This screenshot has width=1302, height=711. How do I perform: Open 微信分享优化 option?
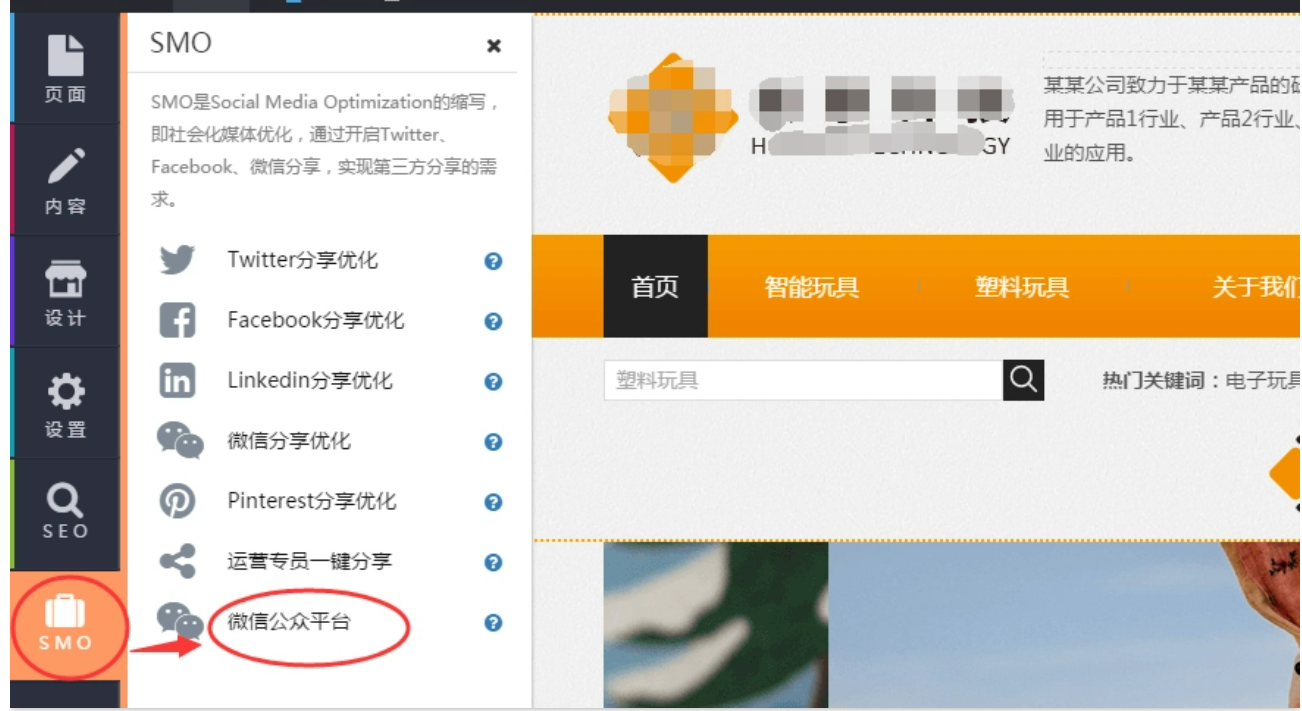coord(289,441)
